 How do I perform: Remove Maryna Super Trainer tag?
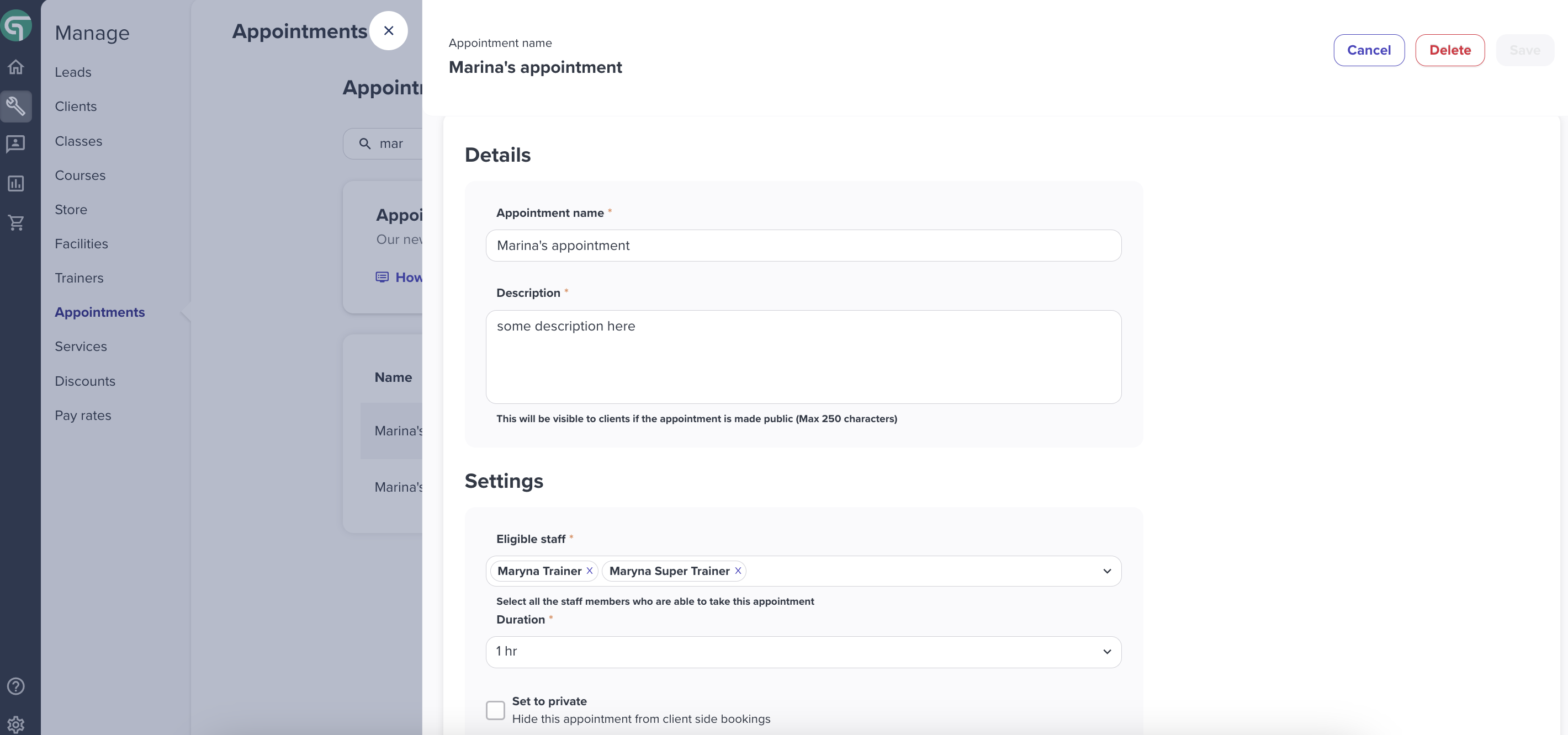click(738, 571)
